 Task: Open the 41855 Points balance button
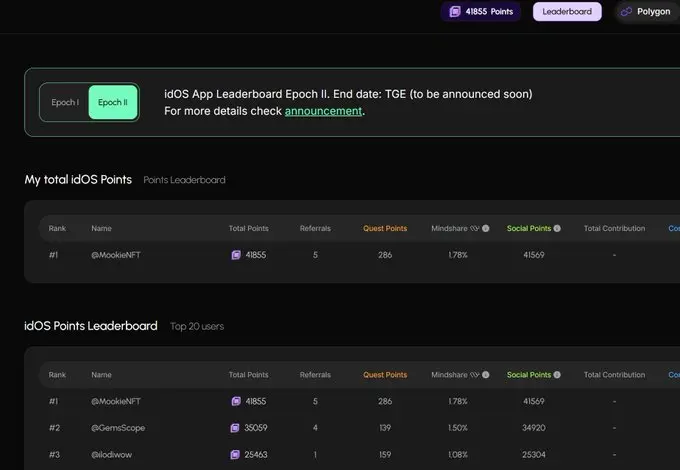pos(481,12)
